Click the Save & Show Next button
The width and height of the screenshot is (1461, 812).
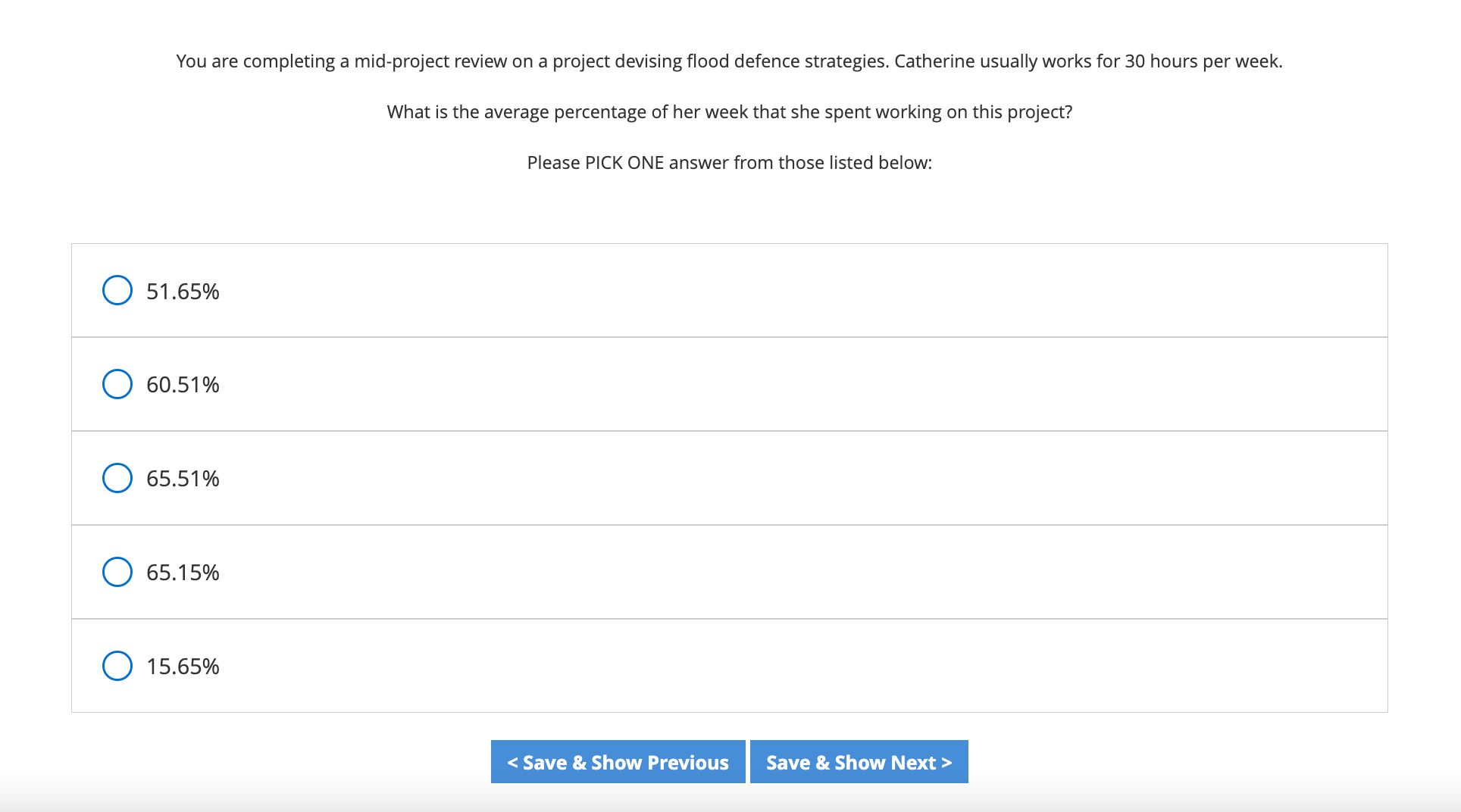pyautogui.click(x=859, y=762)
